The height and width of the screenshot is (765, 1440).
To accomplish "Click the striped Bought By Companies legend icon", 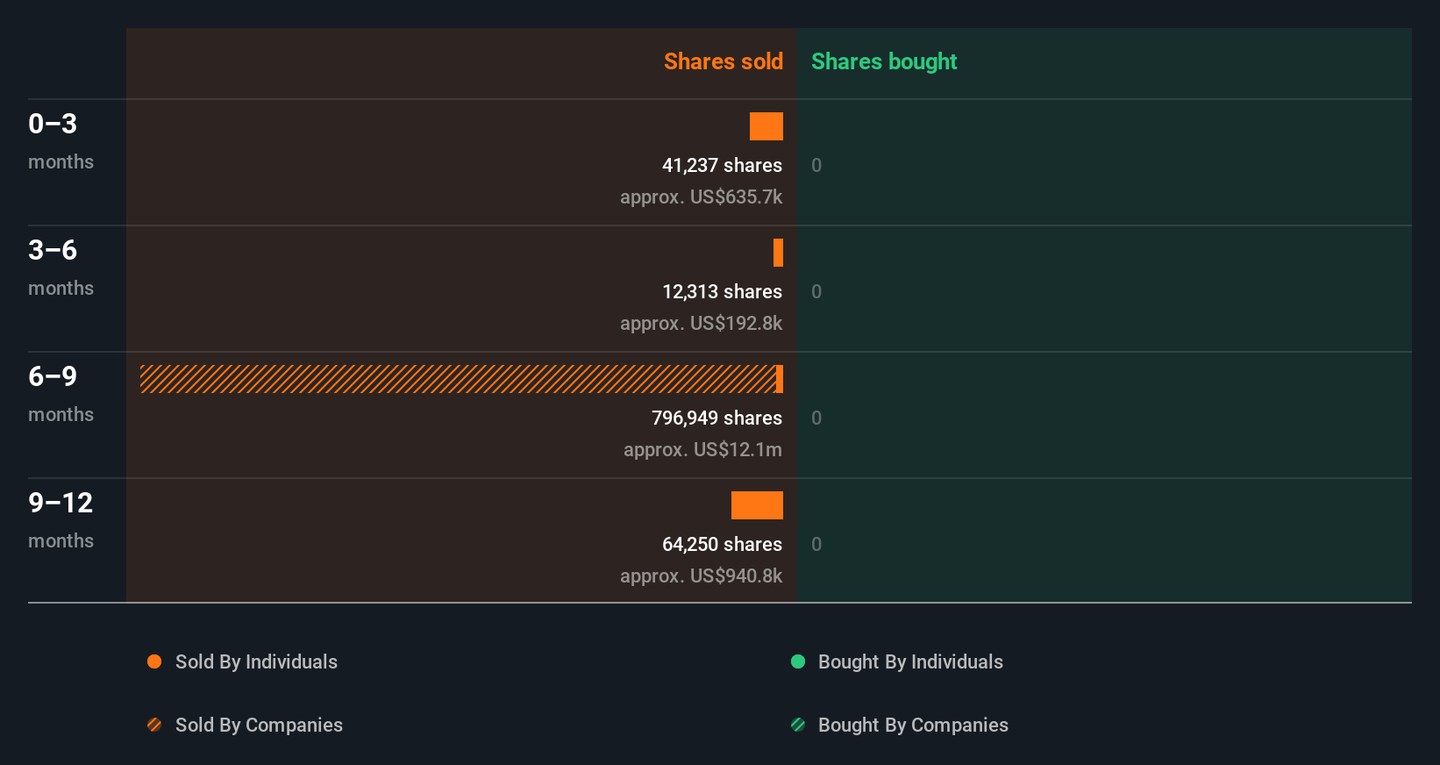I will [798, 725].
